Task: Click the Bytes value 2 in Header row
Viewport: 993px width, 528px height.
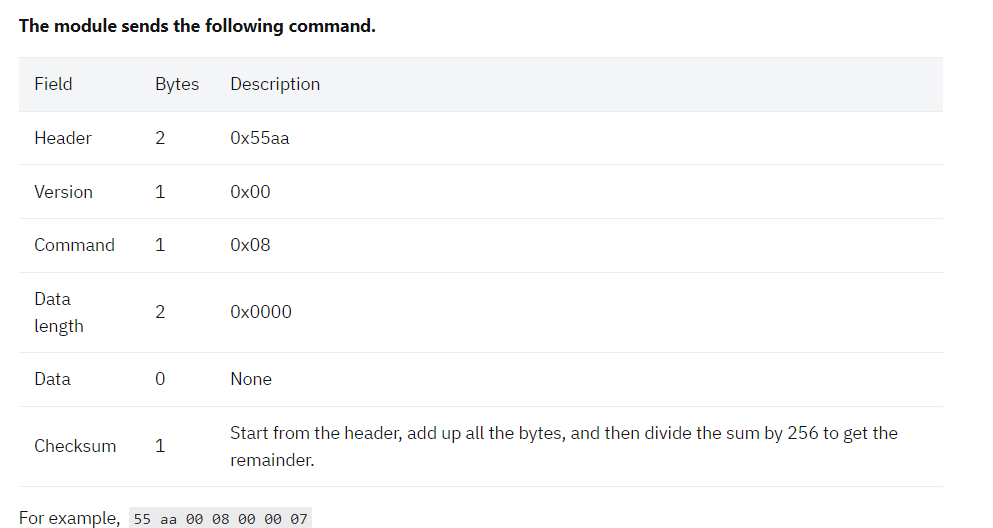Action: [x=160, y=138]
